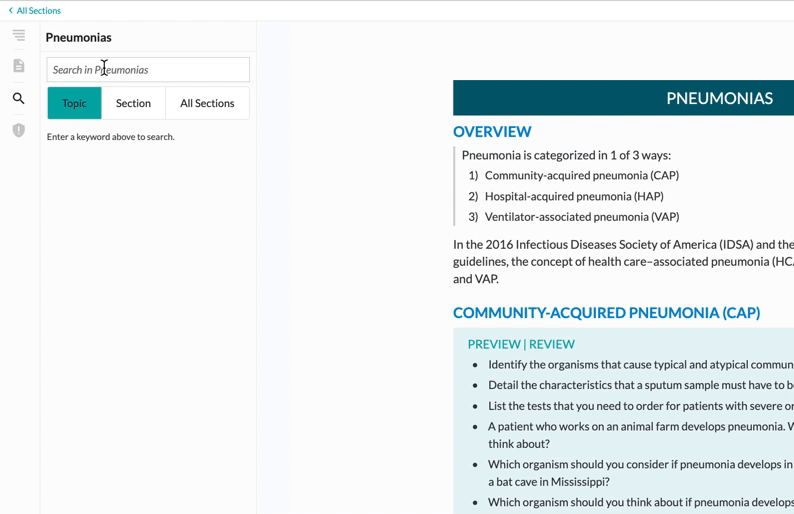Click bullet 'Detail the characteristics that a sputum sample'
794x514 pixels.
[x=641, y=385]
